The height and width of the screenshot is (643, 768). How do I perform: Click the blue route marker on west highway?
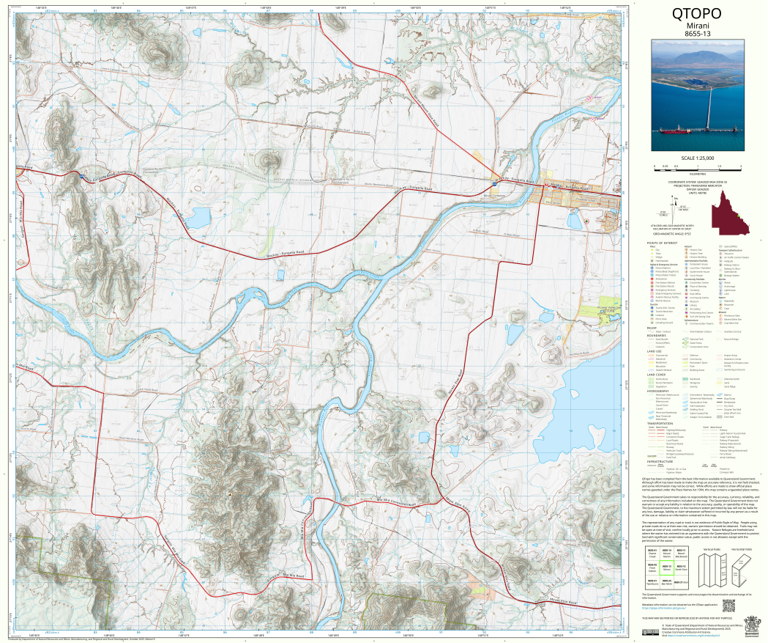pyautogui.click(x=81, y=176)
